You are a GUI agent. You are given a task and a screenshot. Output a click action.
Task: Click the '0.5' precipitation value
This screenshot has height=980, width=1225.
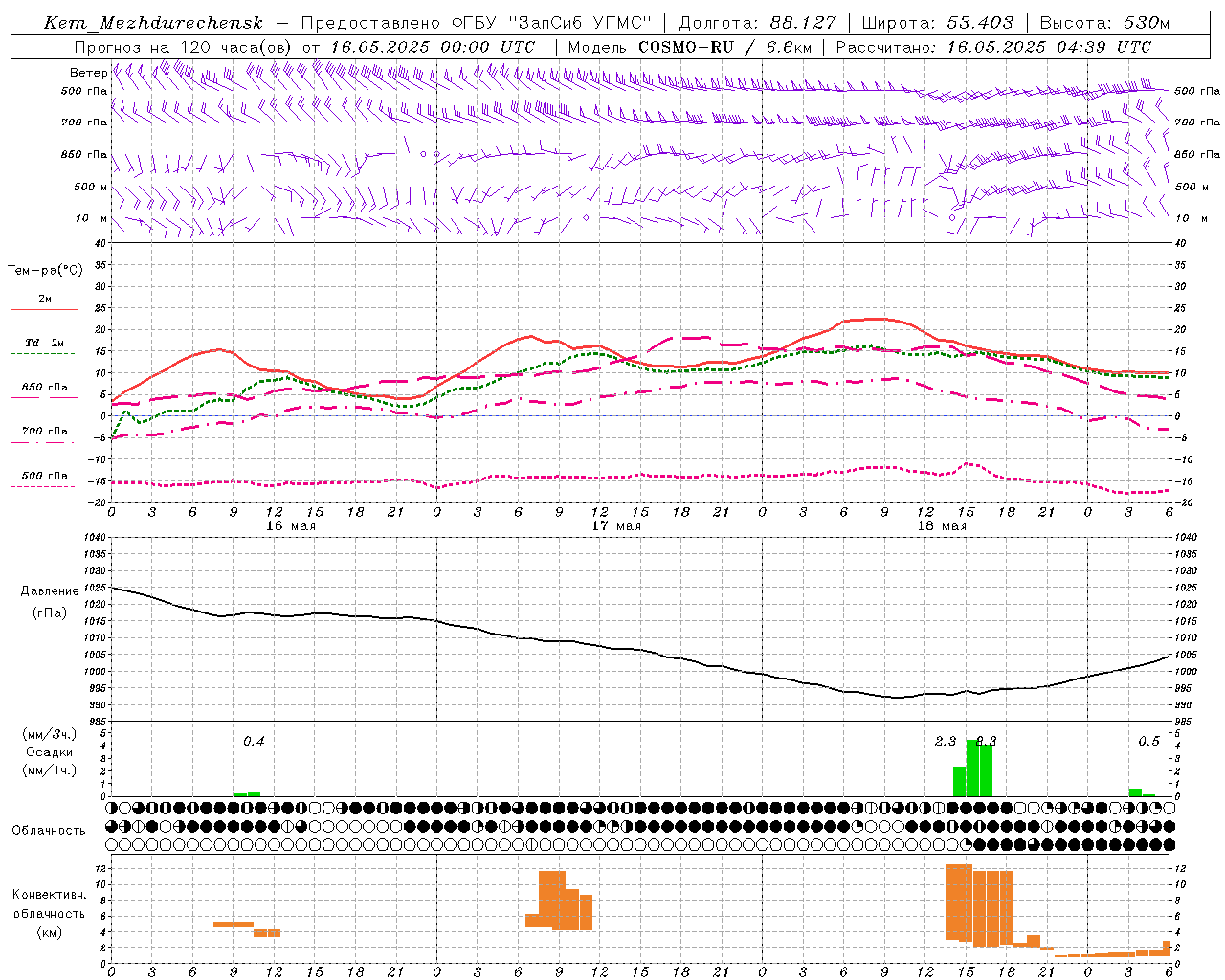click(1148, 742)
